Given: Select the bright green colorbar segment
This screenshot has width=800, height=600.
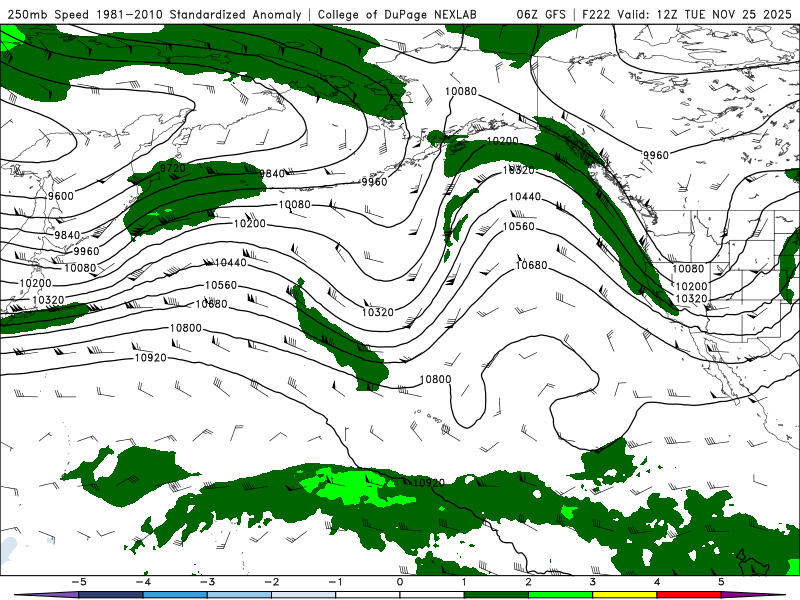Looking at the screenshot, I should coord(560,595).
